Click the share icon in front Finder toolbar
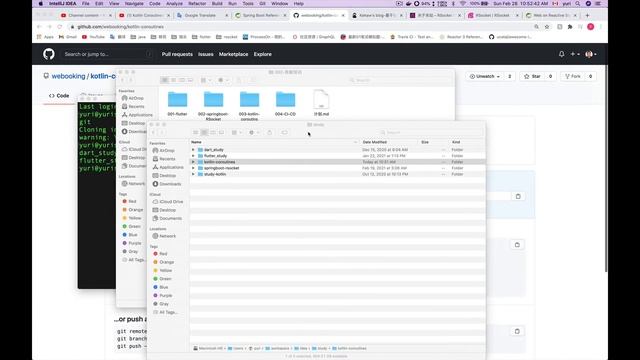Viewport: 640px width, 360px height. [x=269, y=132]
